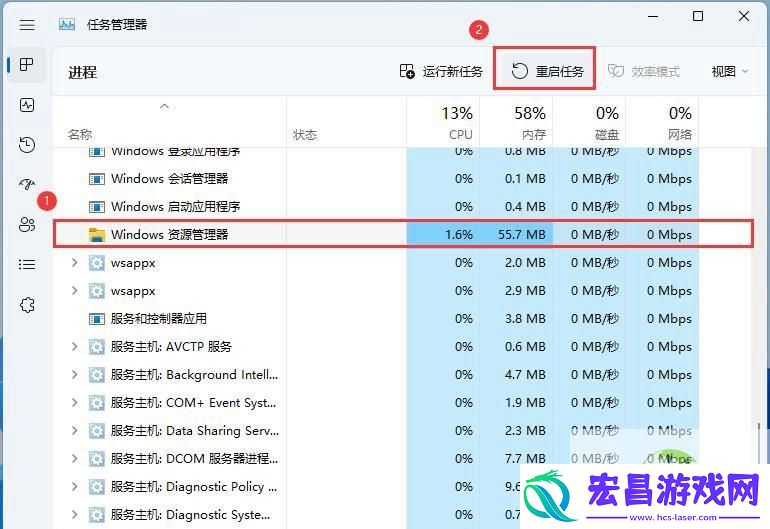770x529 pixels.
Task: Click gear icon of 服务主机: Diagnostic Syste...
Action: pos(97,515)
